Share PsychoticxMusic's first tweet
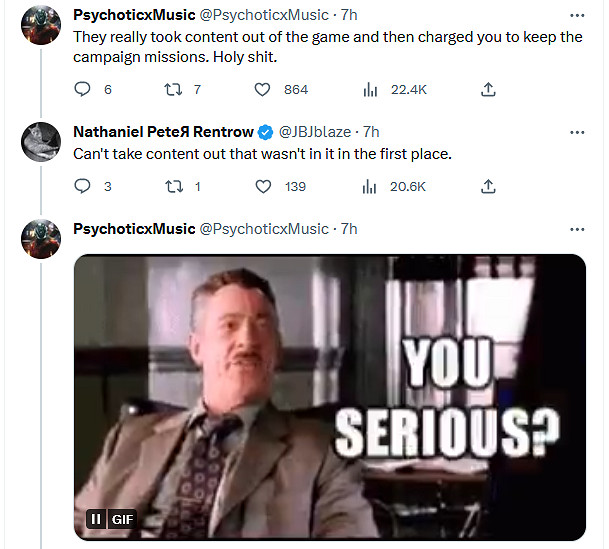 click(488, 90)
